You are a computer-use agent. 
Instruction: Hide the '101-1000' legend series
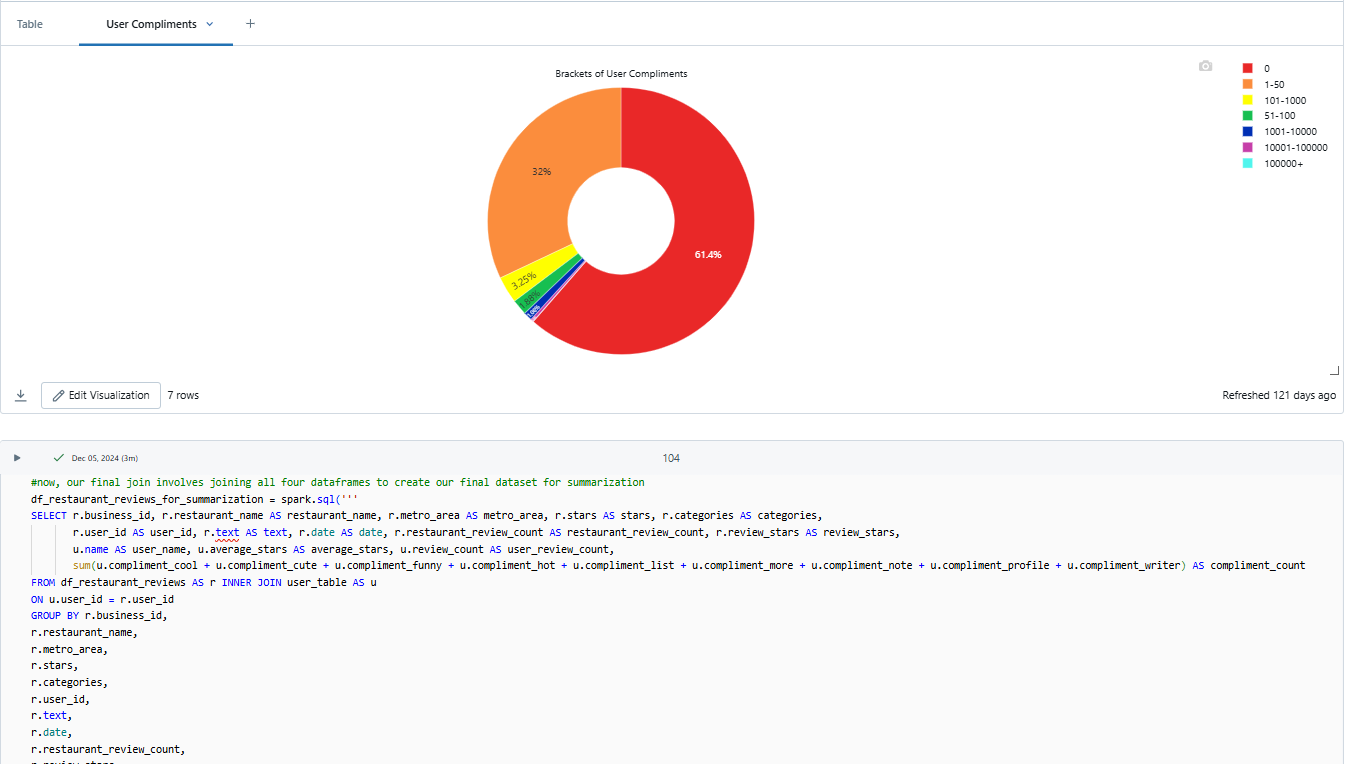tap(1284, 100)
